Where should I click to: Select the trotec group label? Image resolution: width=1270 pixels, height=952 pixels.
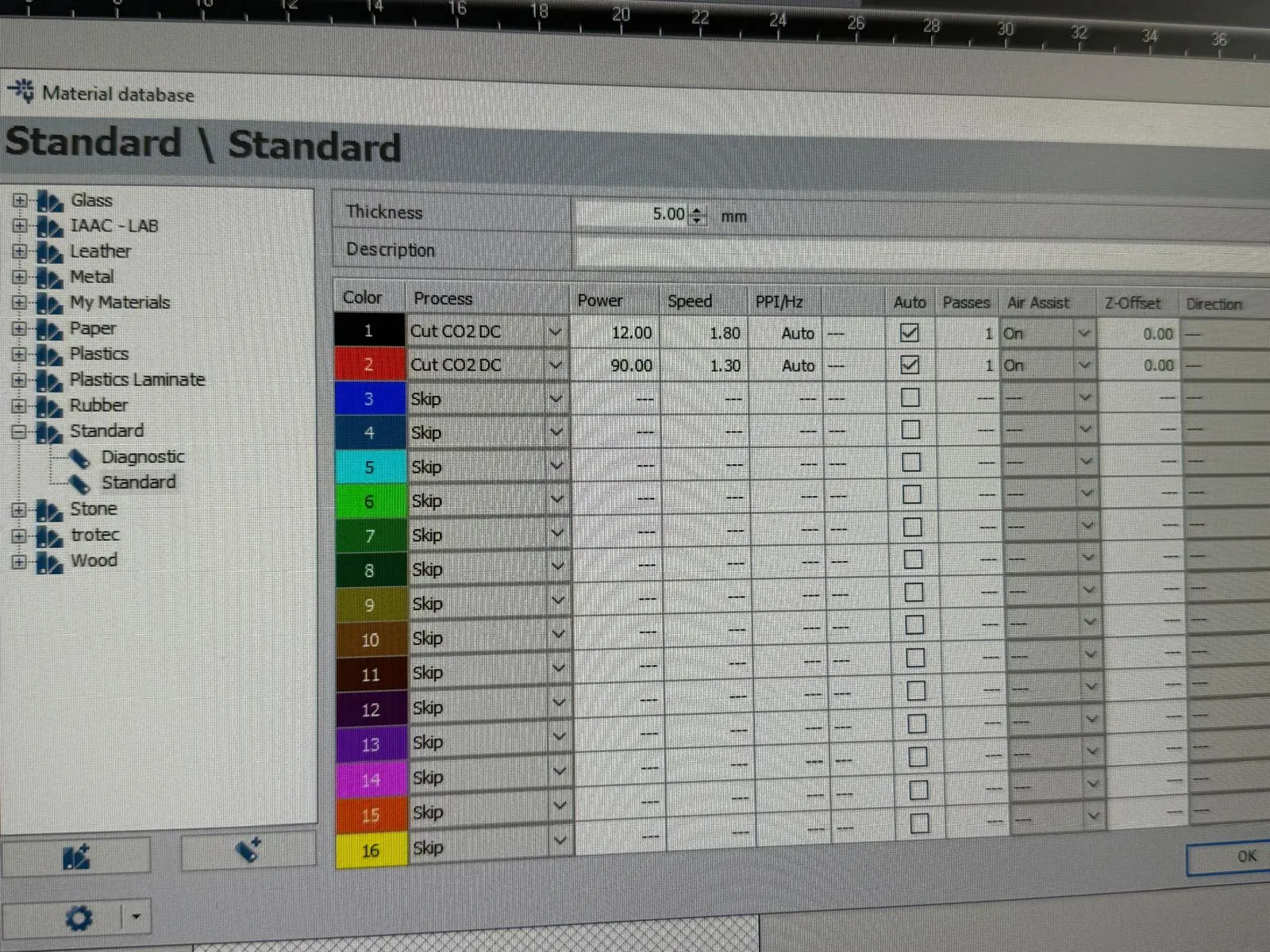point(94,535)
